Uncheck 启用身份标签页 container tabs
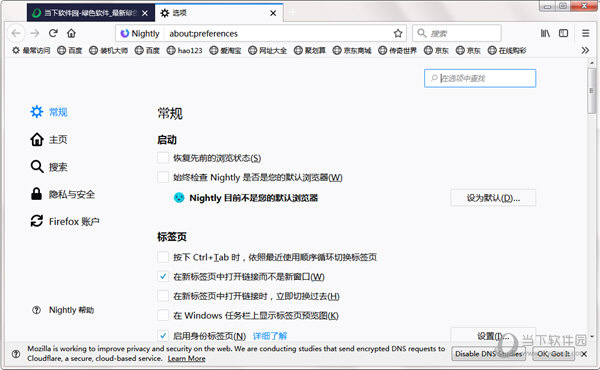This screenshot has height=370, width=600. (163, 336)
